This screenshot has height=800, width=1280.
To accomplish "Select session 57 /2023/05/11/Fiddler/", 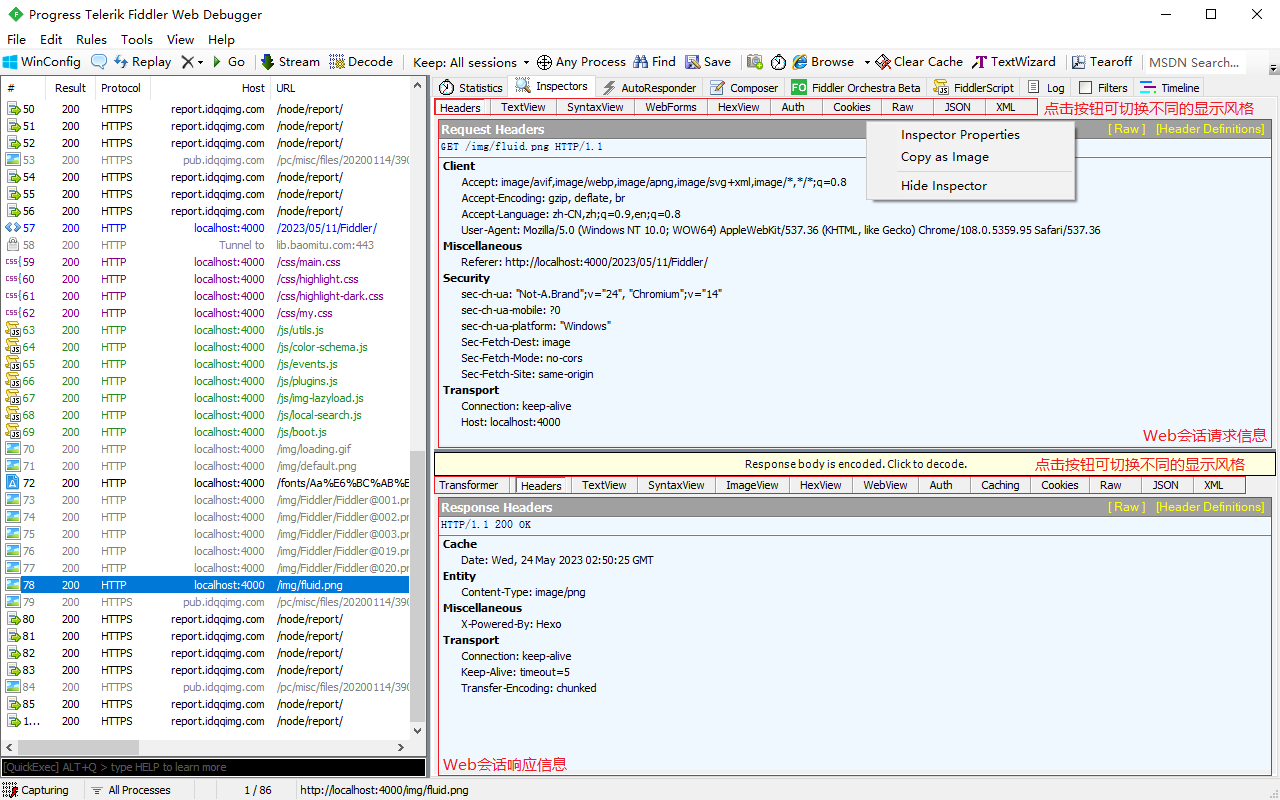I will click(205, 228).
